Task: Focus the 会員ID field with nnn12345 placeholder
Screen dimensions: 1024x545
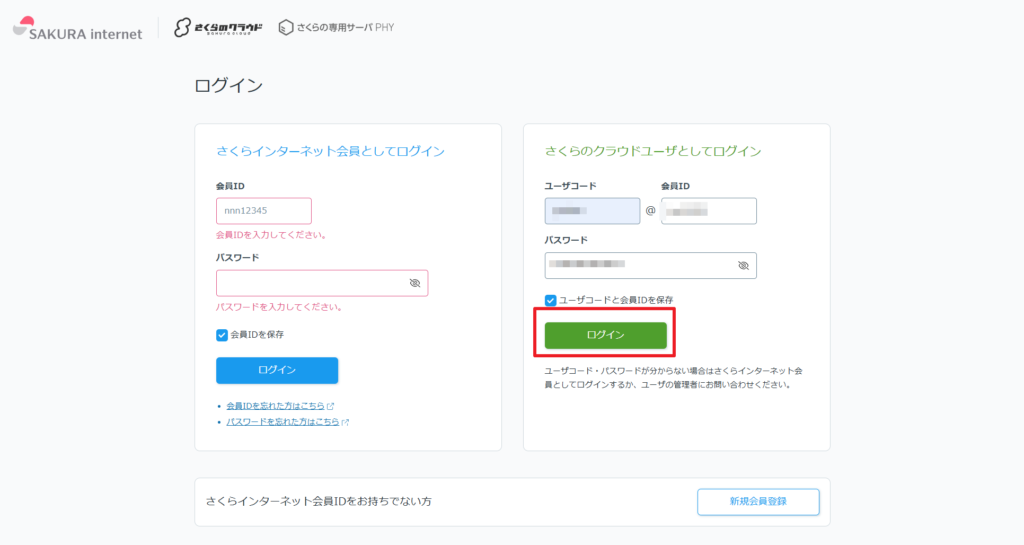Action: tap(264, 211)
